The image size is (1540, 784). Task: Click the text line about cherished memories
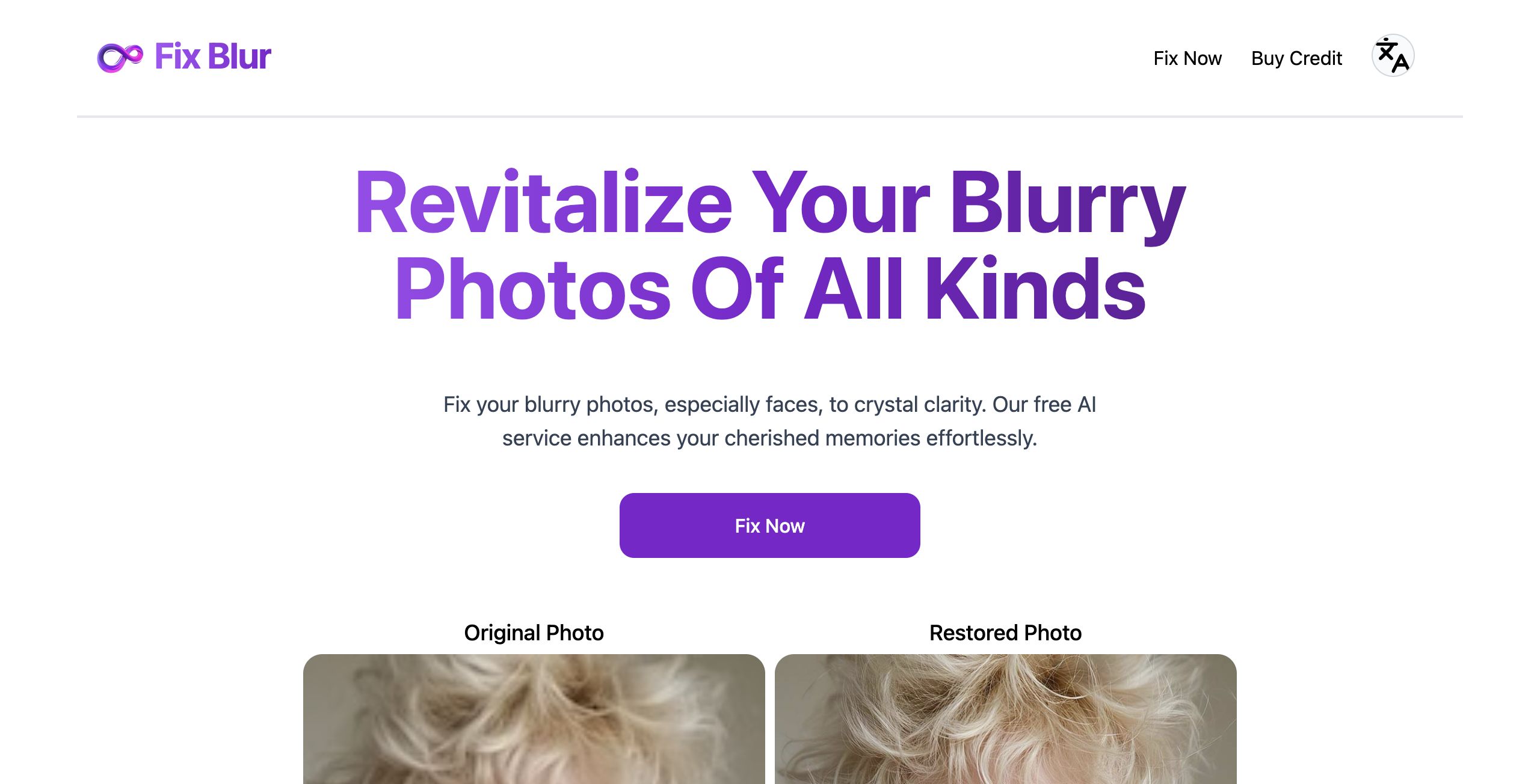tap(770, 438)
